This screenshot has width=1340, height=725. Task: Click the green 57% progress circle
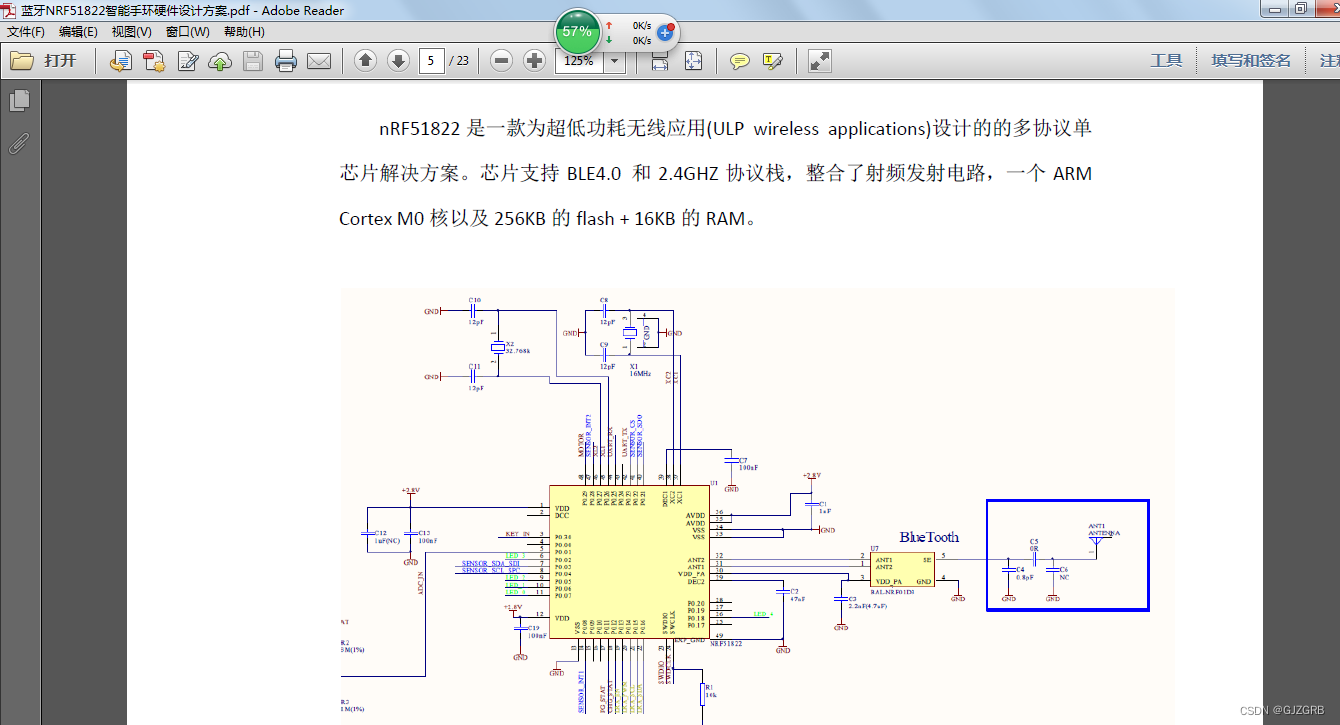[x=576, y=30]
